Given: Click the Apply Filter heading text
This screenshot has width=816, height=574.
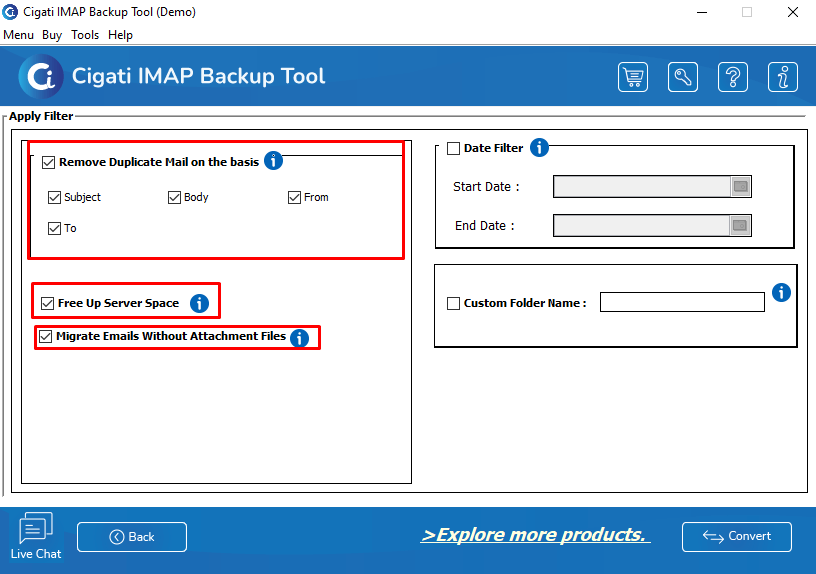Looking at the screenshot, I should 41,116.
